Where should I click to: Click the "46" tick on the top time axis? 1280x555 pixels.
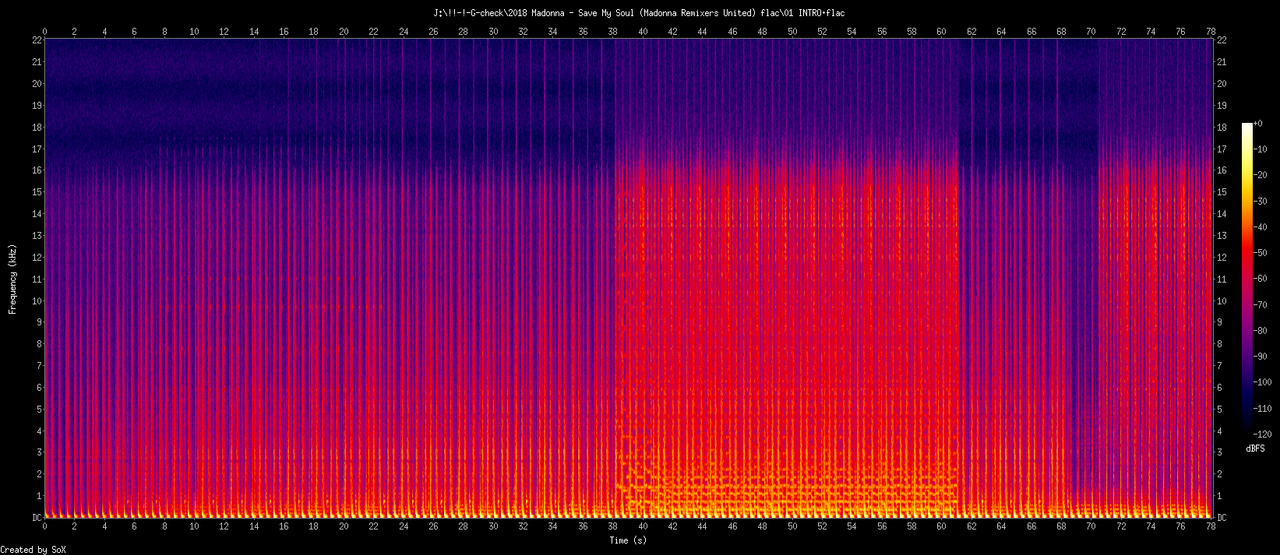(x=733, y=31)
